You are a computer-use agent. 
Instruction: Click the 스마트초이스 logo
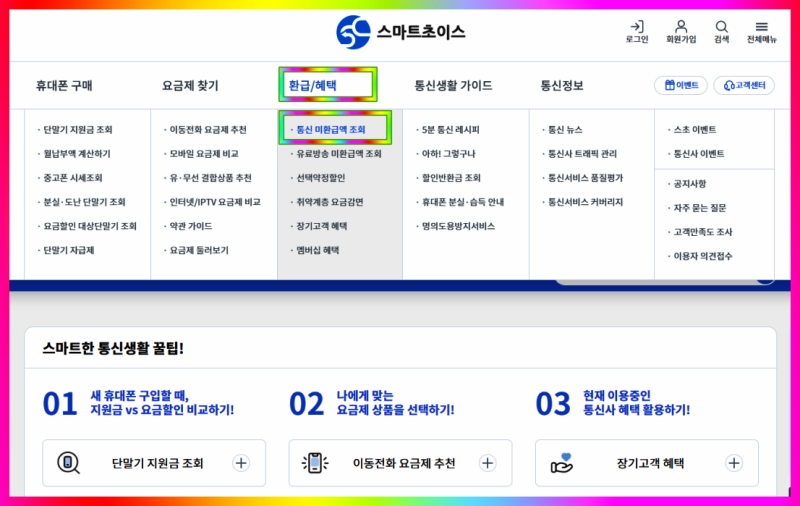click(x=401, y=32)
